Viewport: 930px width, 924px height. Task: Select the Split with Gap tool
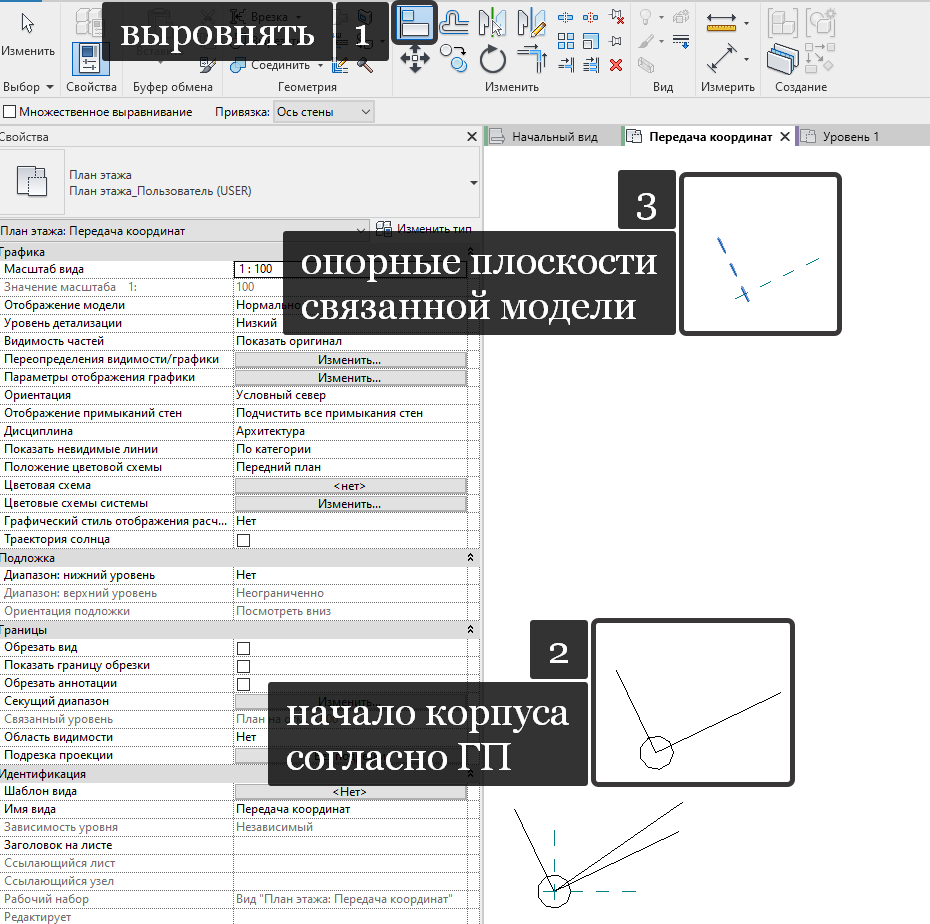(x=591, y=18)
